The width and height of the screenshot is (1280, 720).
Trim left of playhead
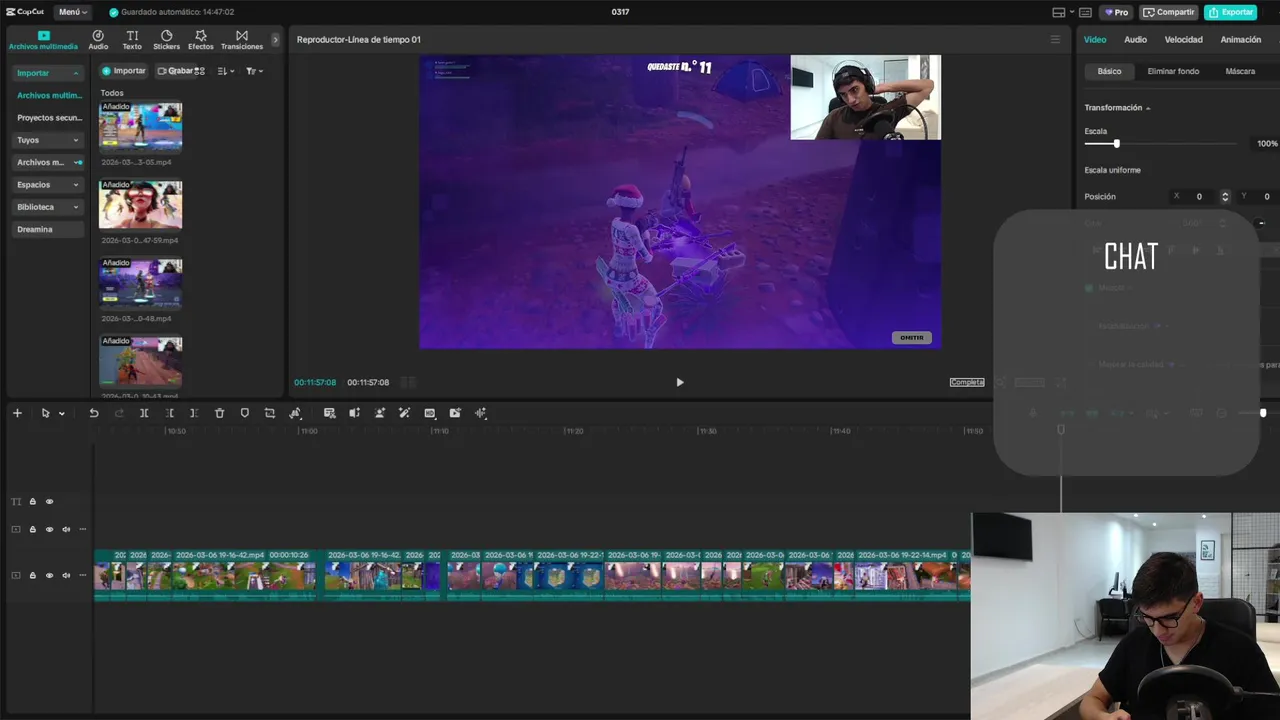169,413
